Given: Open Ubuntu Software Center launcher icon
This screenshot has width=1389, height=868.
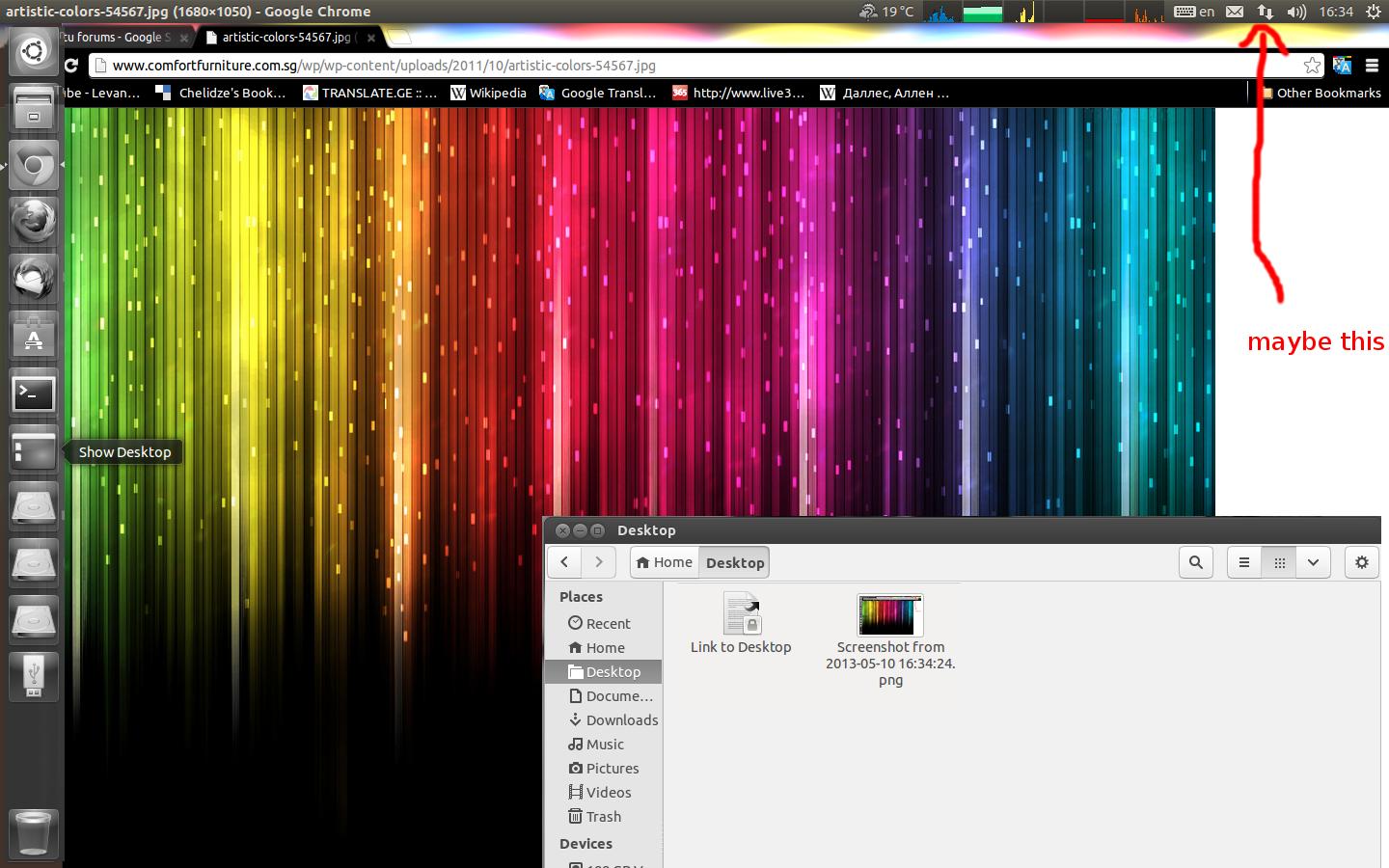Looking at the screenshot, I should click(x=33, y=336).
